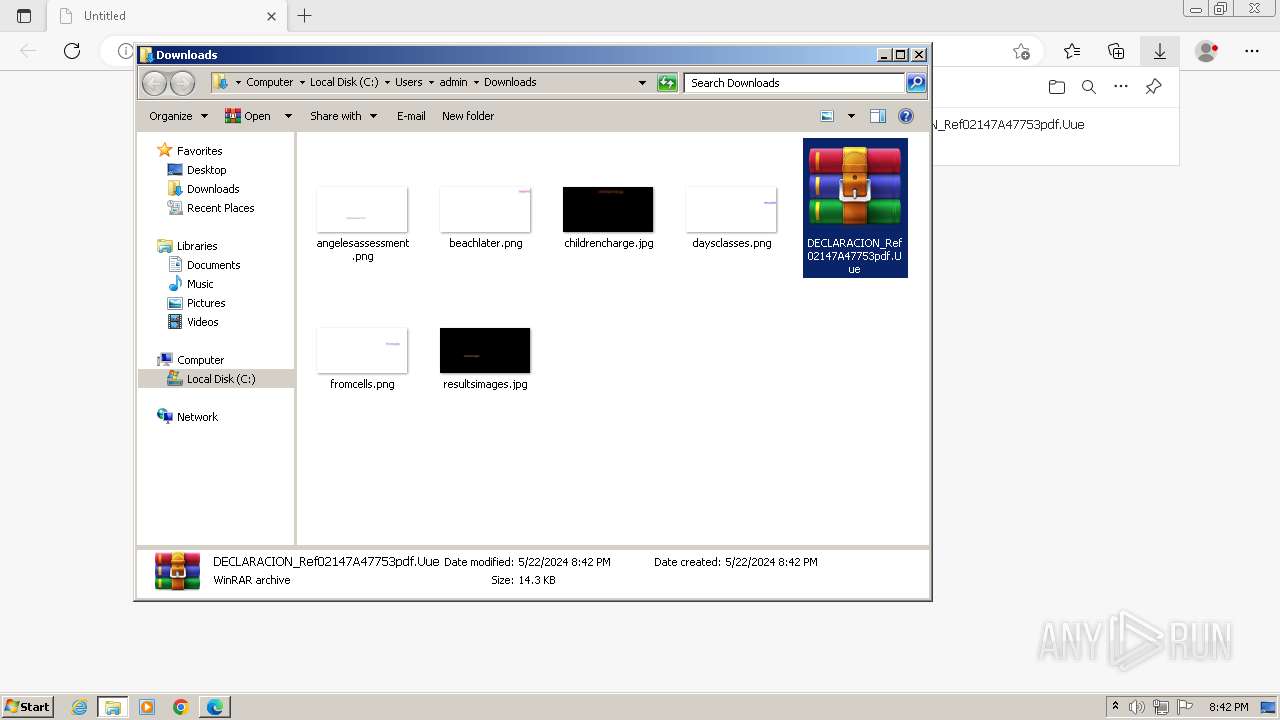Click the search magnifier in Downloads

[x=916, y=83]
